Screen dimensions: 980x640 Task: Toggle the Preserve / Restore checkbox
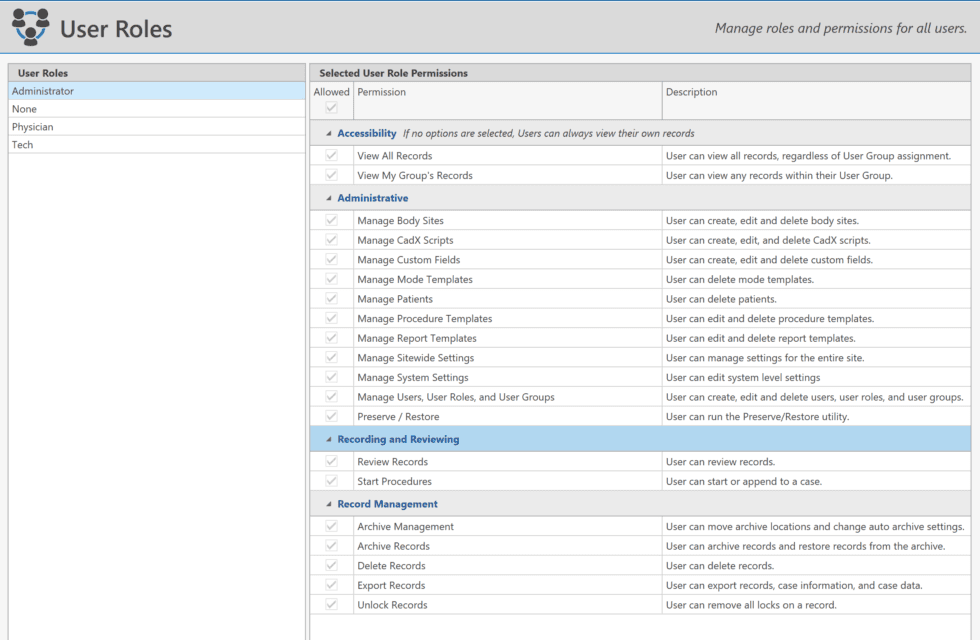(x=331, y=417)
